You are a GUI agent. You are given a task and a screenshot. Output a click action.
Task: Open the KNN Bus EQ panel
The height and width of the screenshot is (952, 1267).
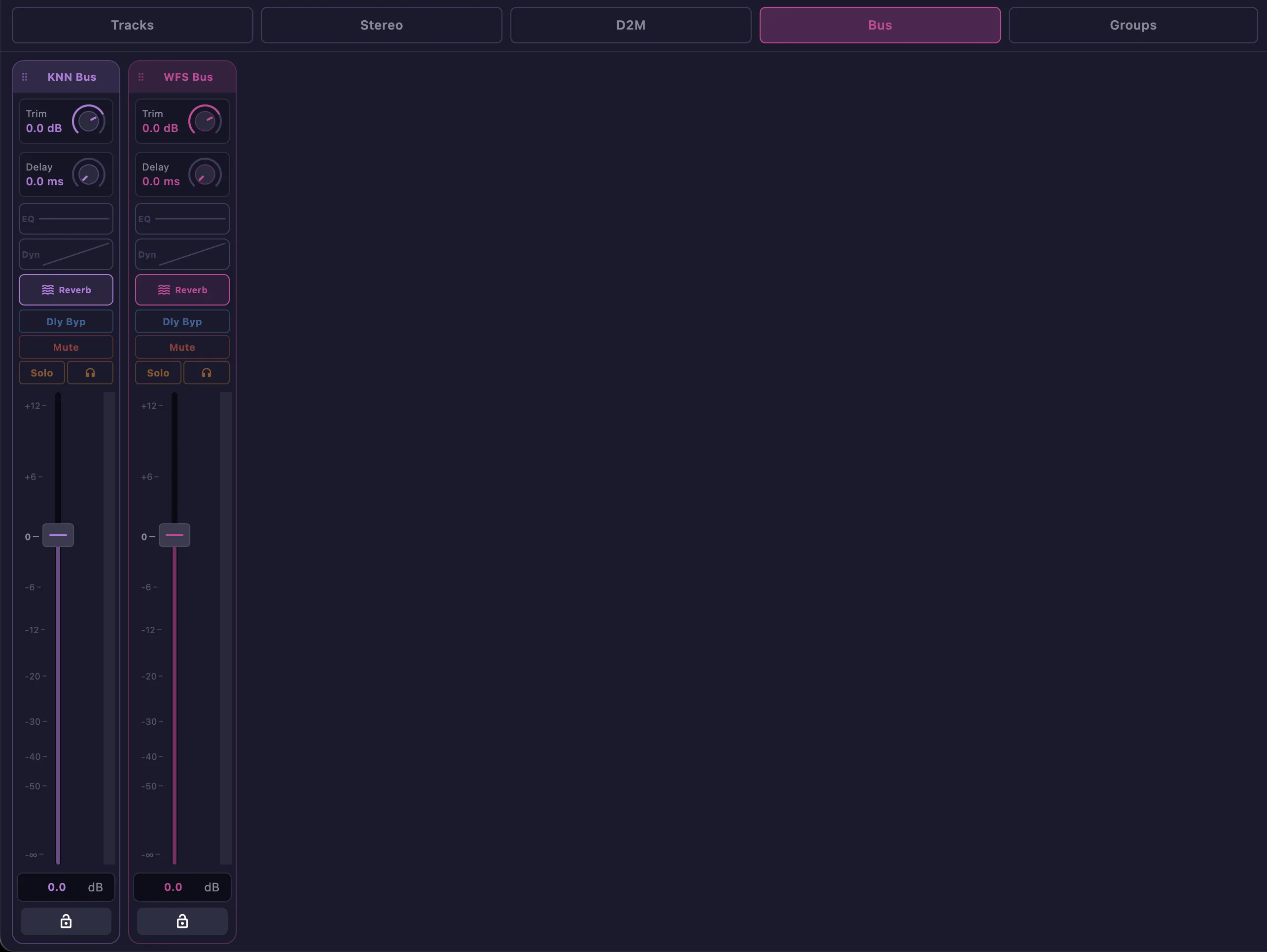click(66, 219)
